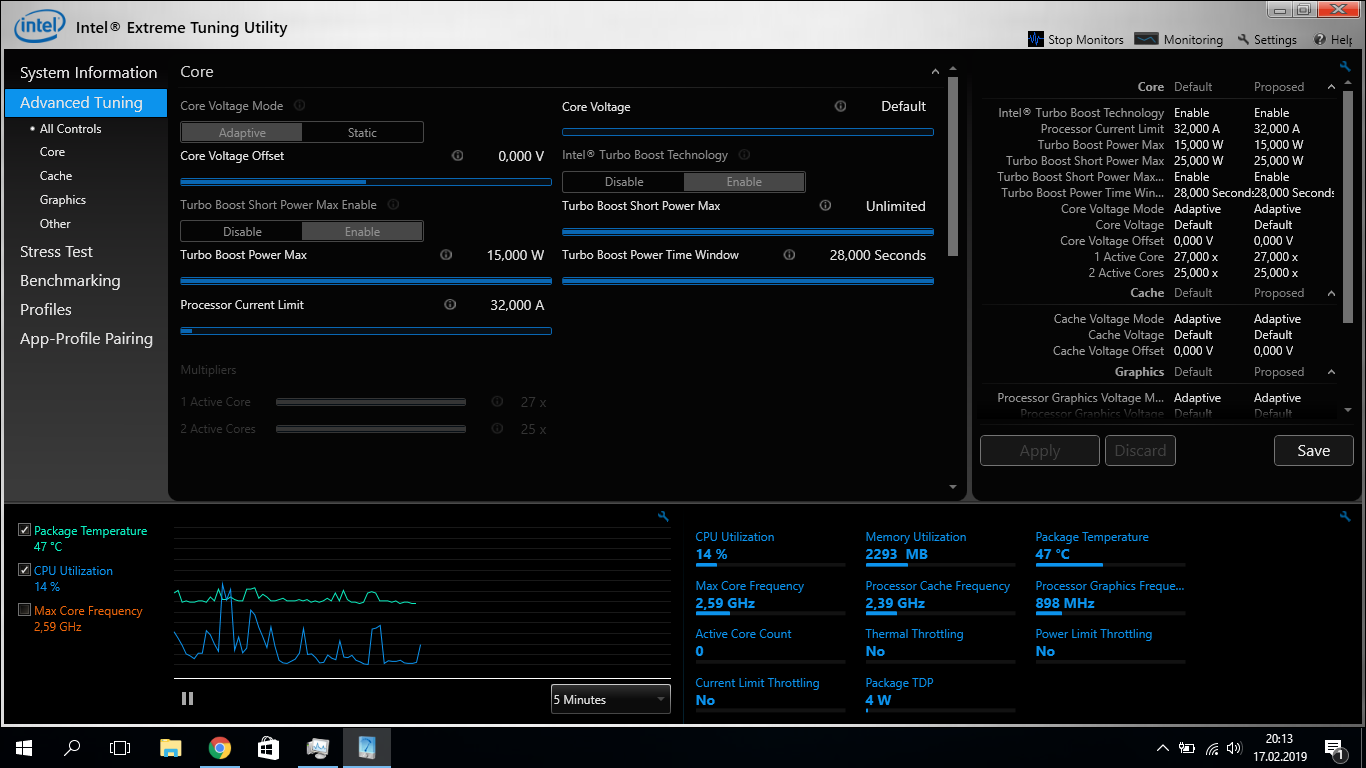The height and width of the screenshot is (768, 1366).
Task: Select Advanced Tuning section
Action: (x=86, y=102)
